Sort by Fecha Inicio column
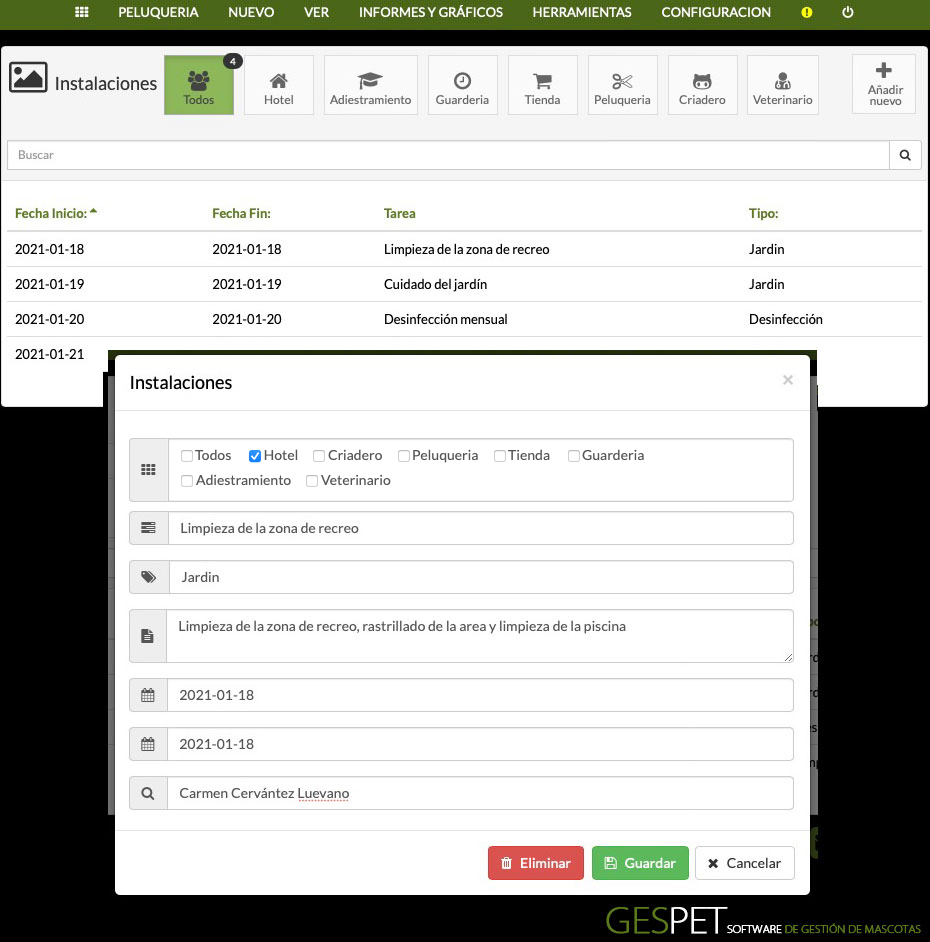930x942 pixels. 55,213
